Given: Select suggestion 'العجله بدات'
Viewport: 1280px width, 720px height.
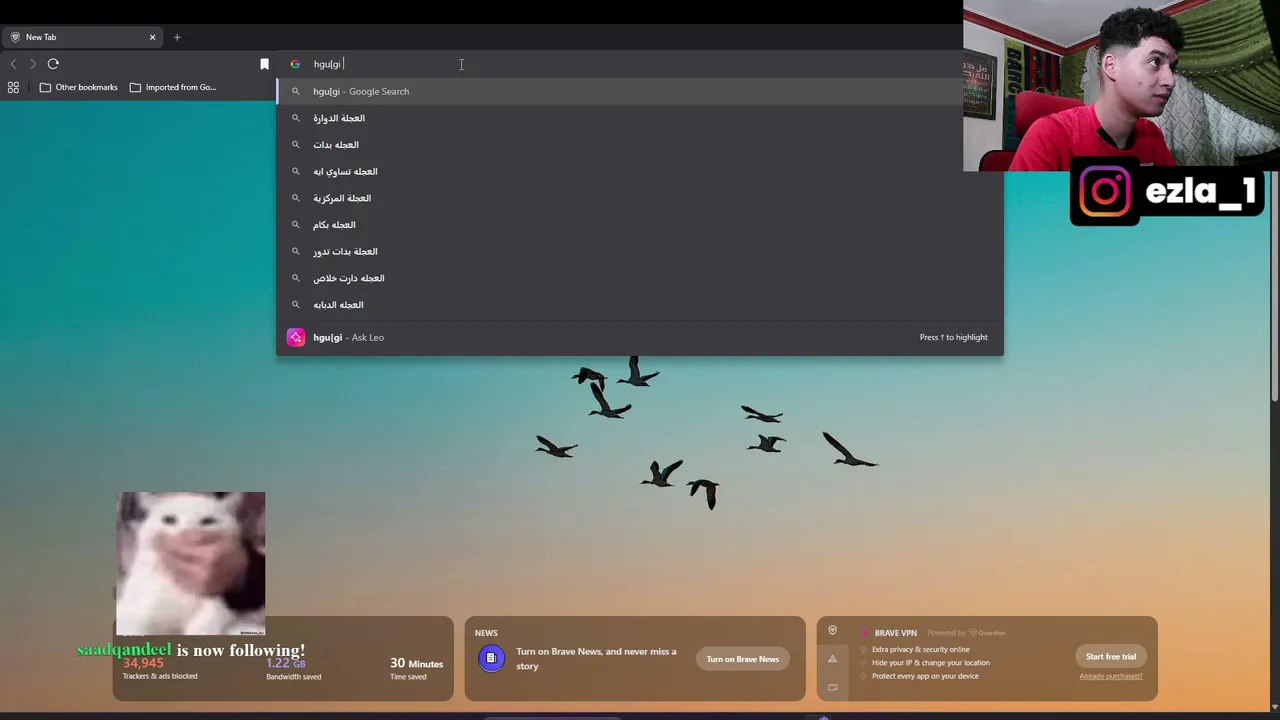Looking at the screenshot, I should pos(640,145).
